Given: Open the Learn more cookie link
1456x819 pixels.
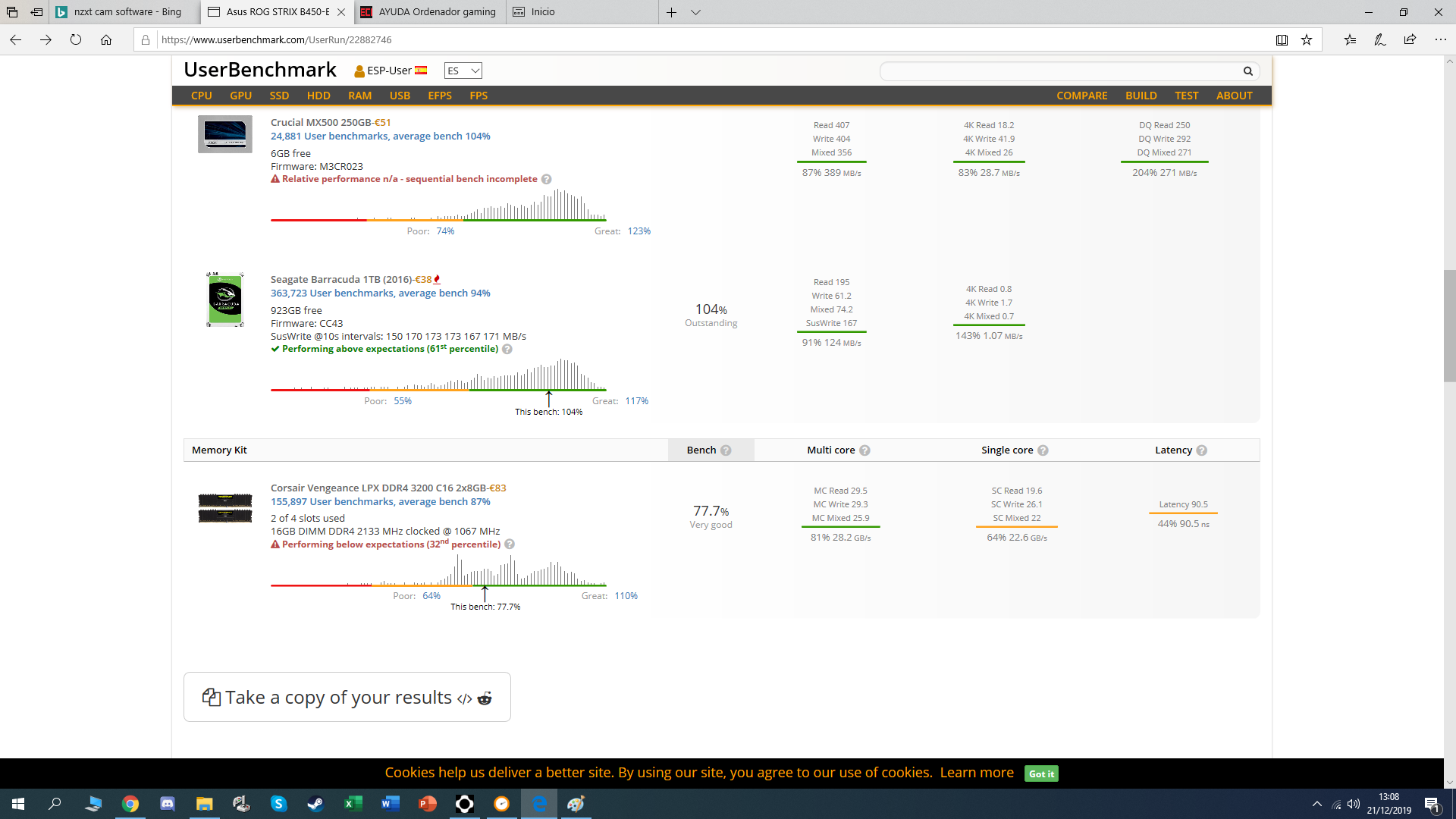Looking at the screenshot, I should [x=977, y=773].
